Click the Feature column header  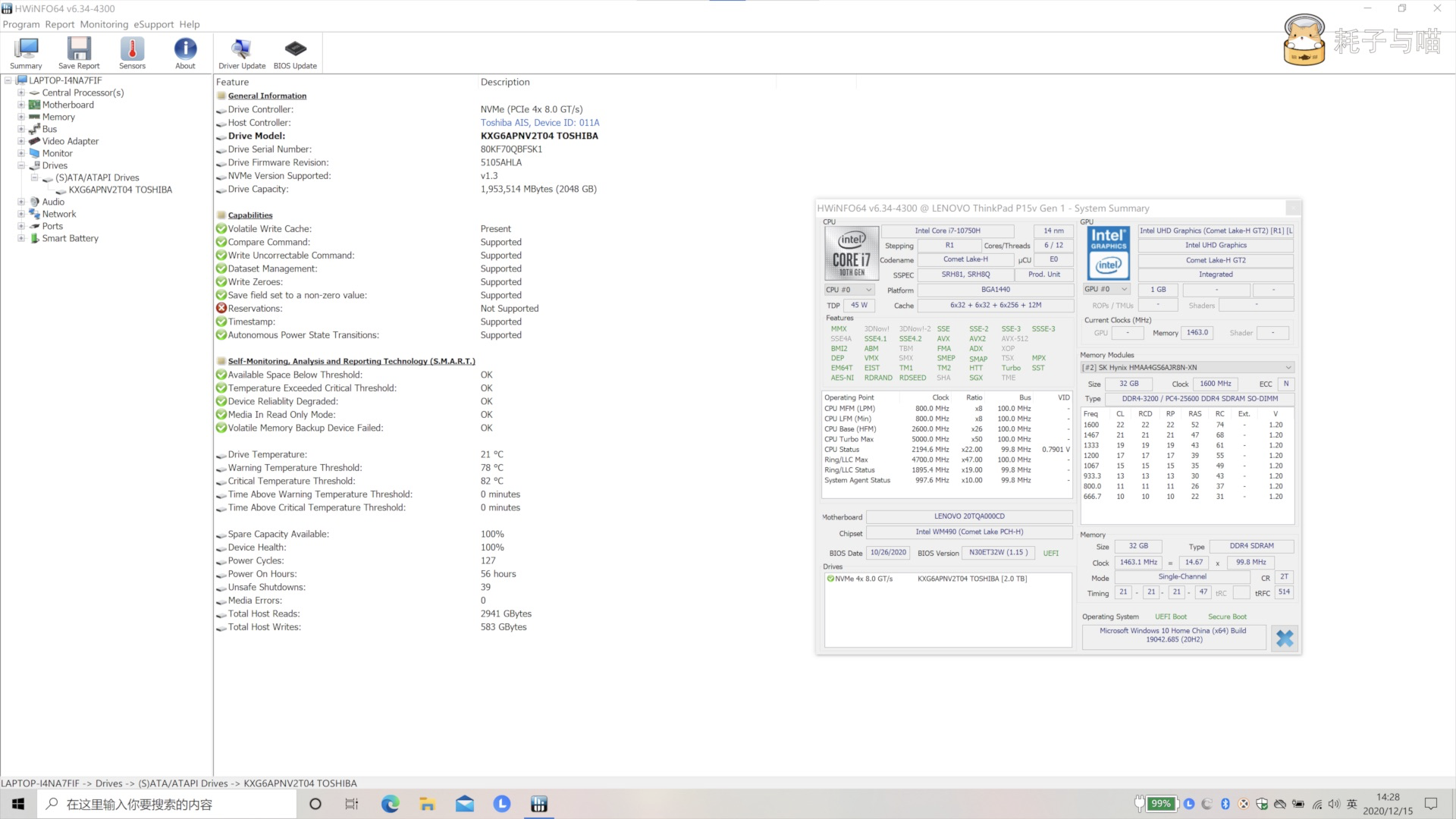[x=232, y=82]
